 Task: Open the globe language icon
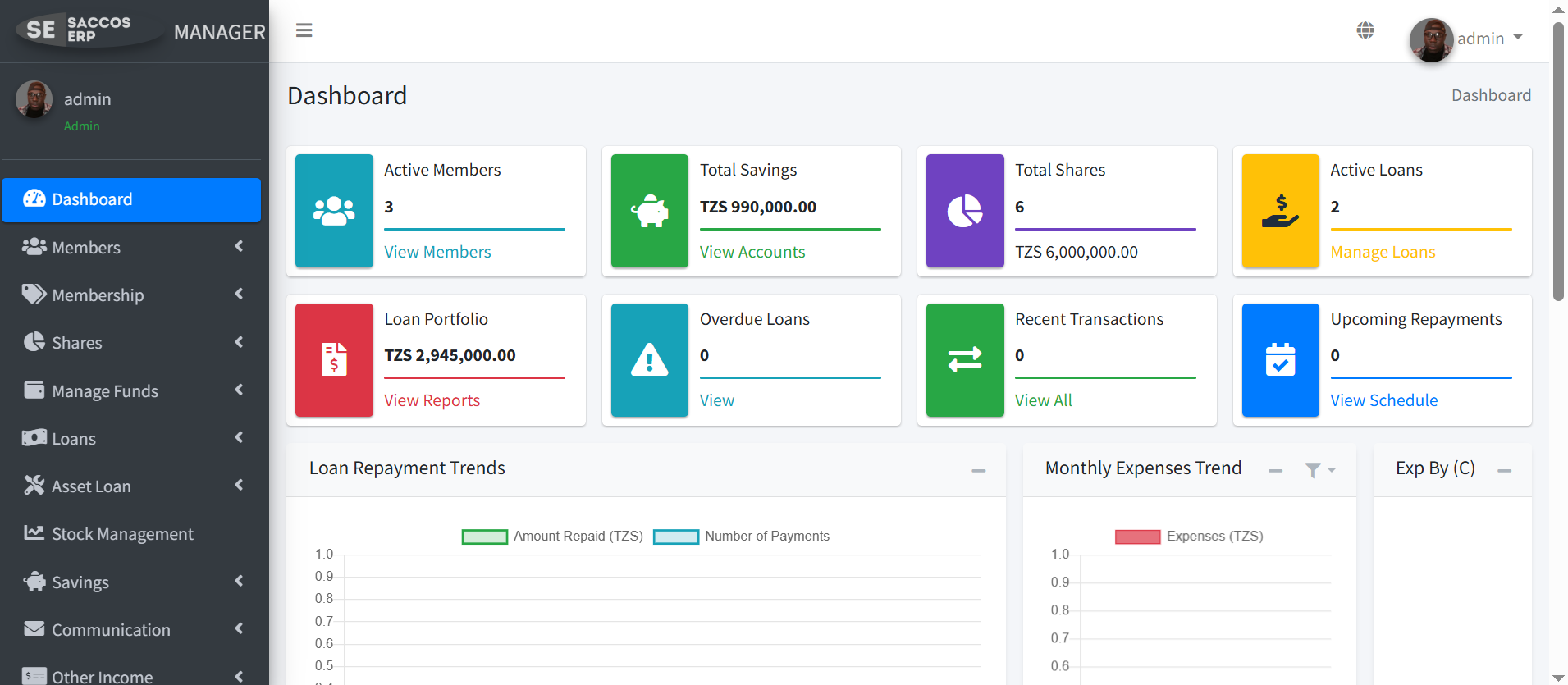coord(1365,30)
